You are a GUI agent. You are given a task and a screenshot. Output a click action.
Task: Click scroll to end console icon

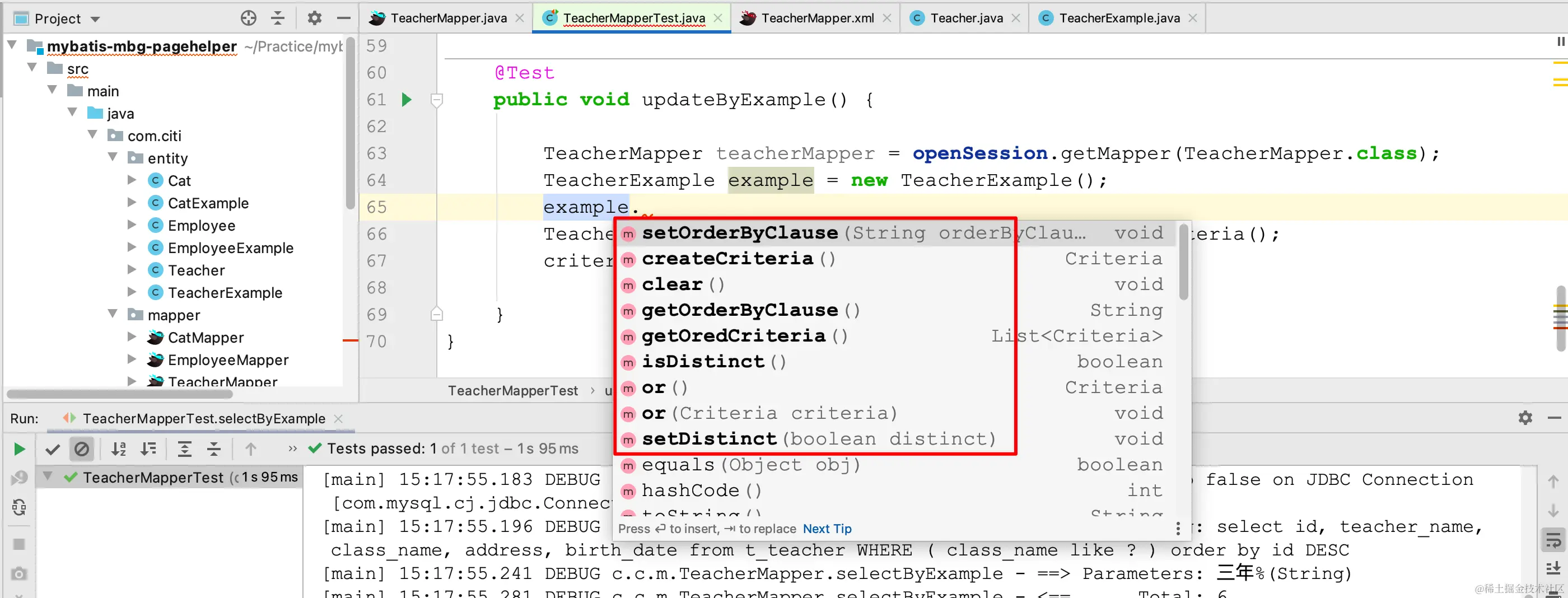tap(1553, 569)
